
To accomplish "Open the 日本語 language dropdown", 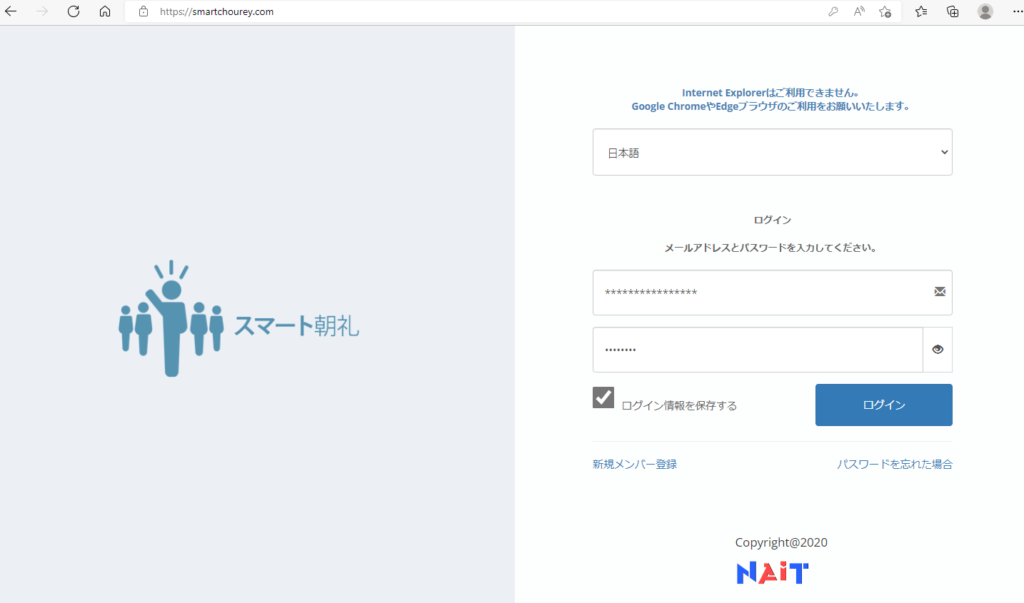I will 773,152.
